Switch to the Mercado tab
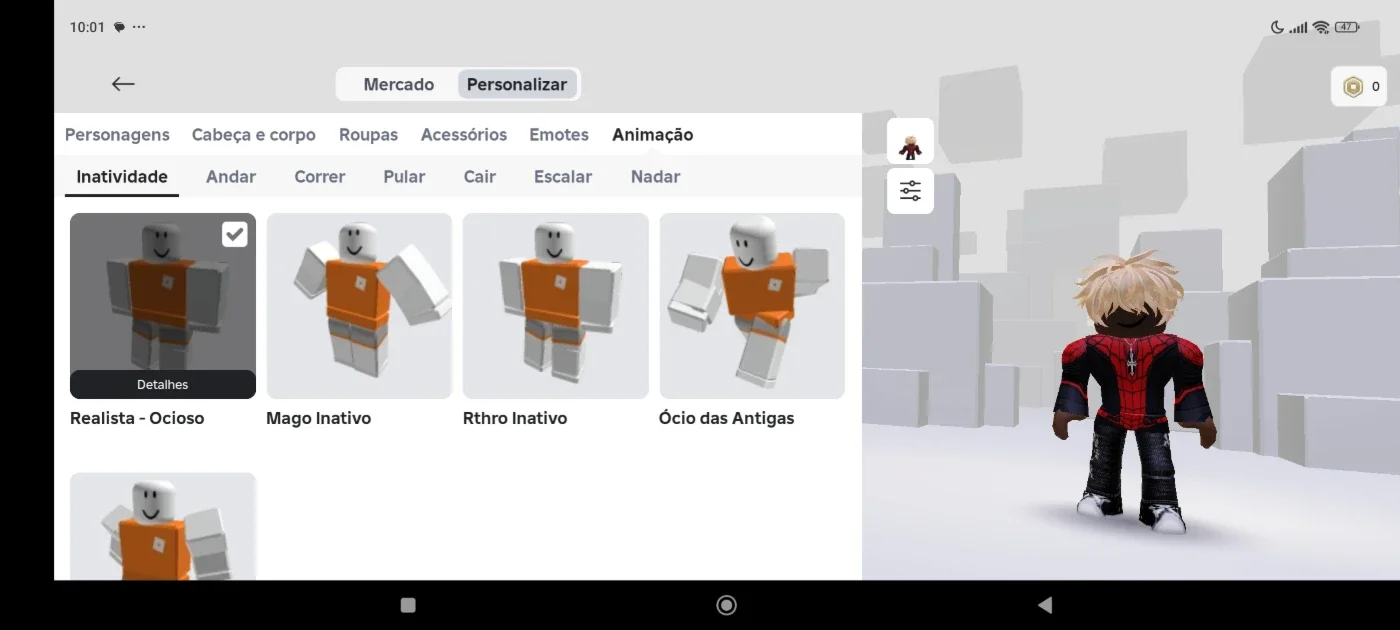 coord(398,84)
